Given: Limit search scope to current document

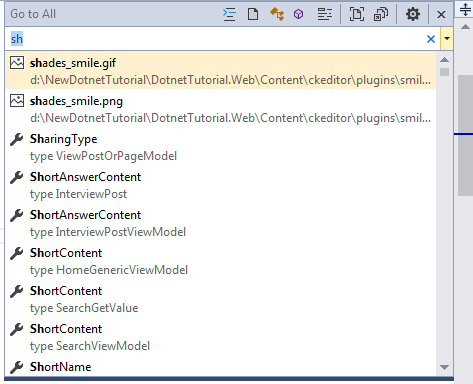Looking at the screenshot, I should (356, 14).
